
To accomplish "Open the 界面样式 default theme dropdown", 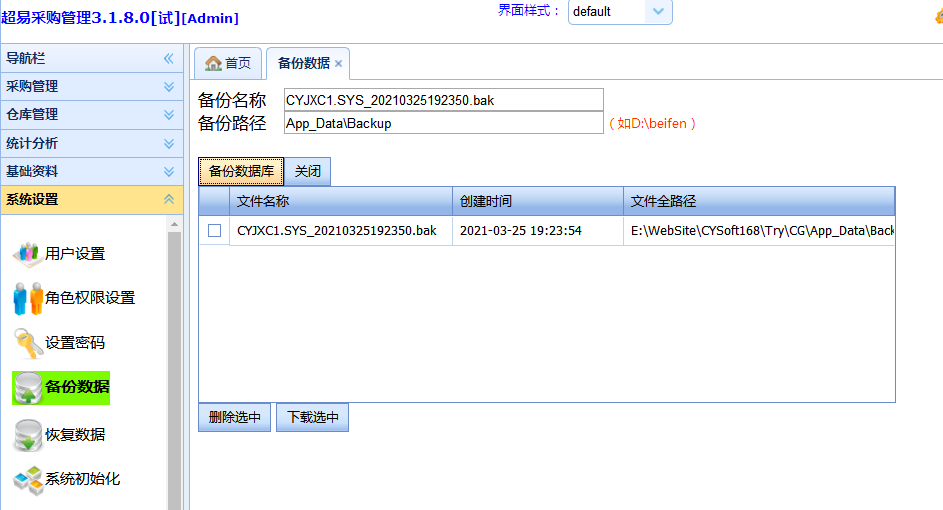I will coord(657,12).
